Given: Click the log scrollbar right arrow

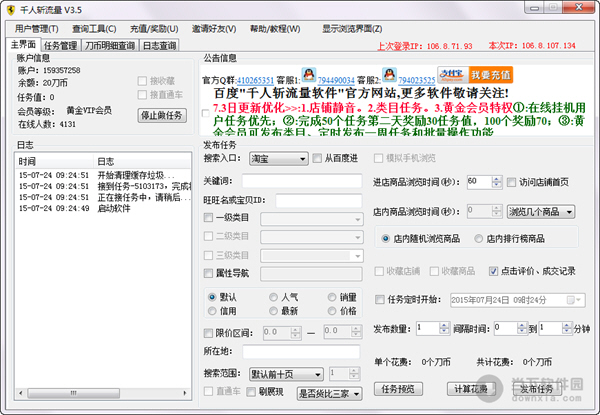Looking at the screenshot, I should 185,393.
